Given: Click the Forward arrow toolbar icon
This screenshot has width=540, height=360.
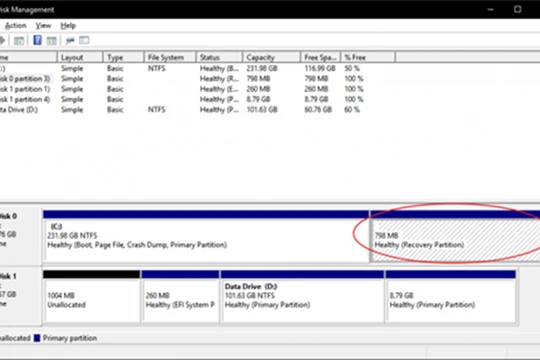Looking at the screenshot, I should (x=2, y=40).
